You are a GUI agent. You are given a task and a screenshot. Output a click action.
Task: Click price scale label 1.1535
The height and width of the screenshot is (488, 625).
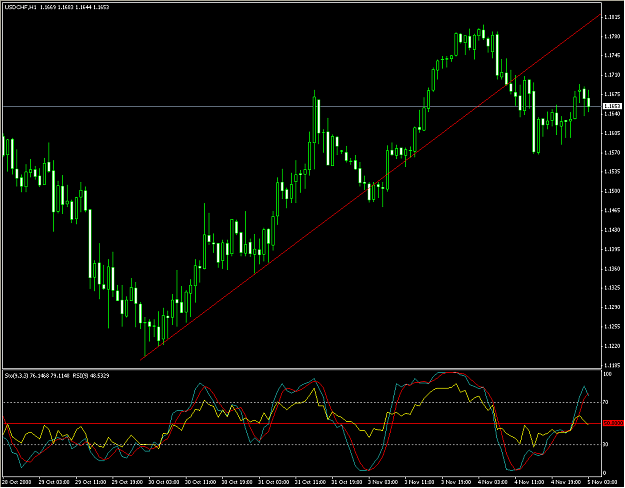(612, 172)
